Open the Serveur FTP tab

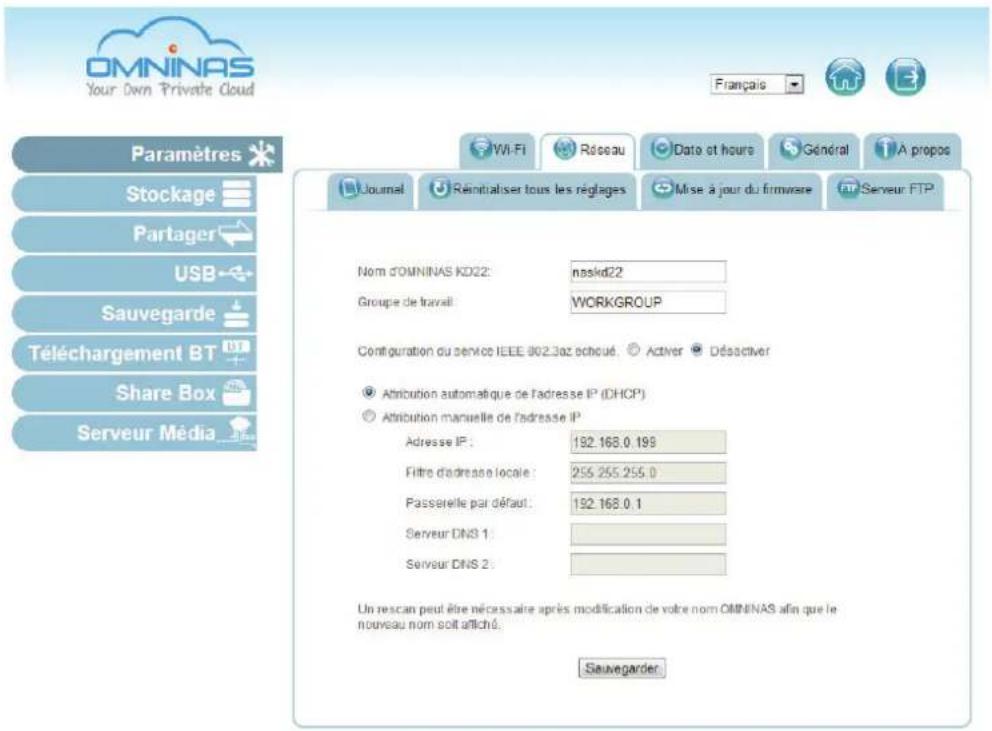coord(885,190)
